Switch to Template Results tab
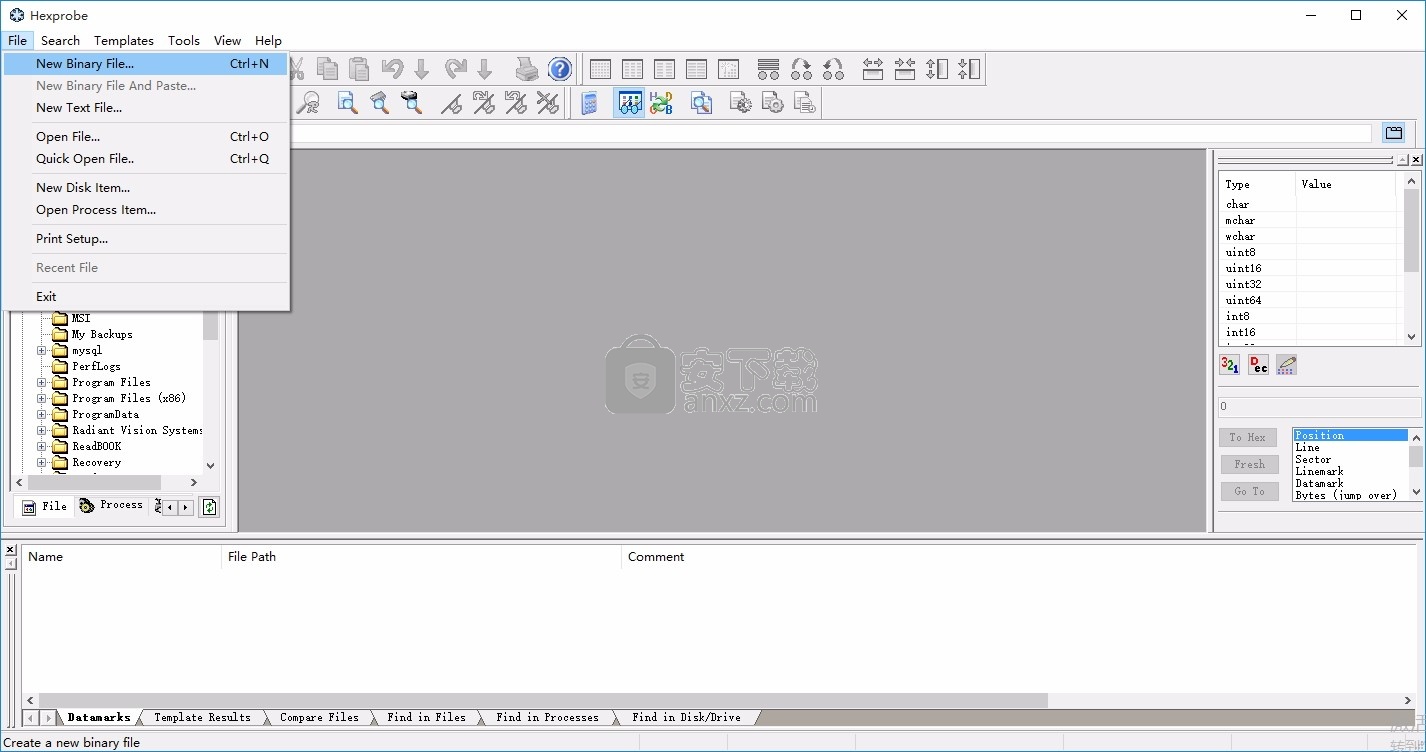This screenshot has height=752, width=1426. click(x=202, y=717)
